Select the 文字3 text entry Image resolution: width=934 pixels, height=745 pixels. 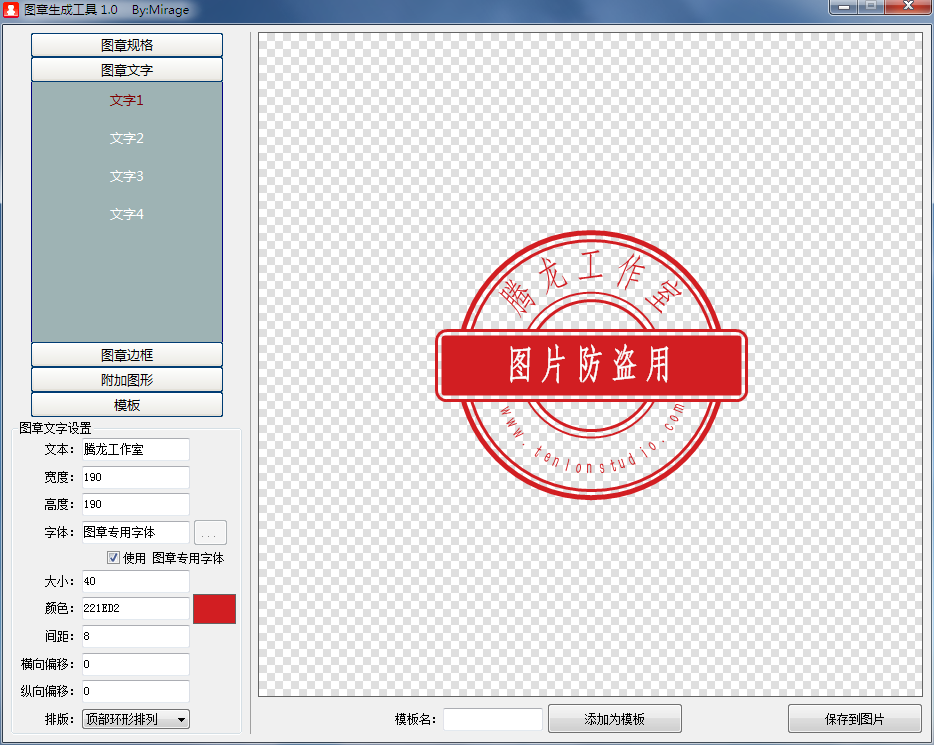point(126,176)
